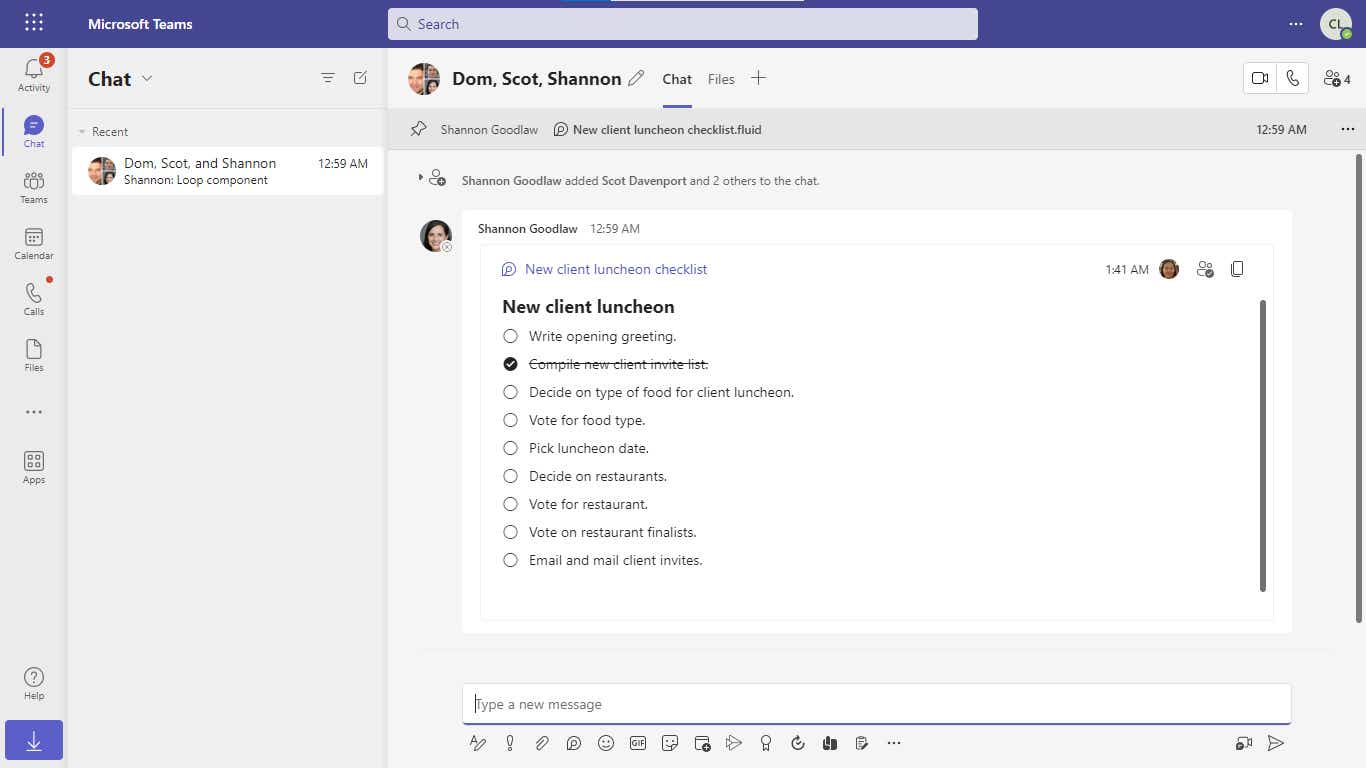Switch to the Chat tab
This screenshot has width=1366, height=768.
click(x=677, y=79)
